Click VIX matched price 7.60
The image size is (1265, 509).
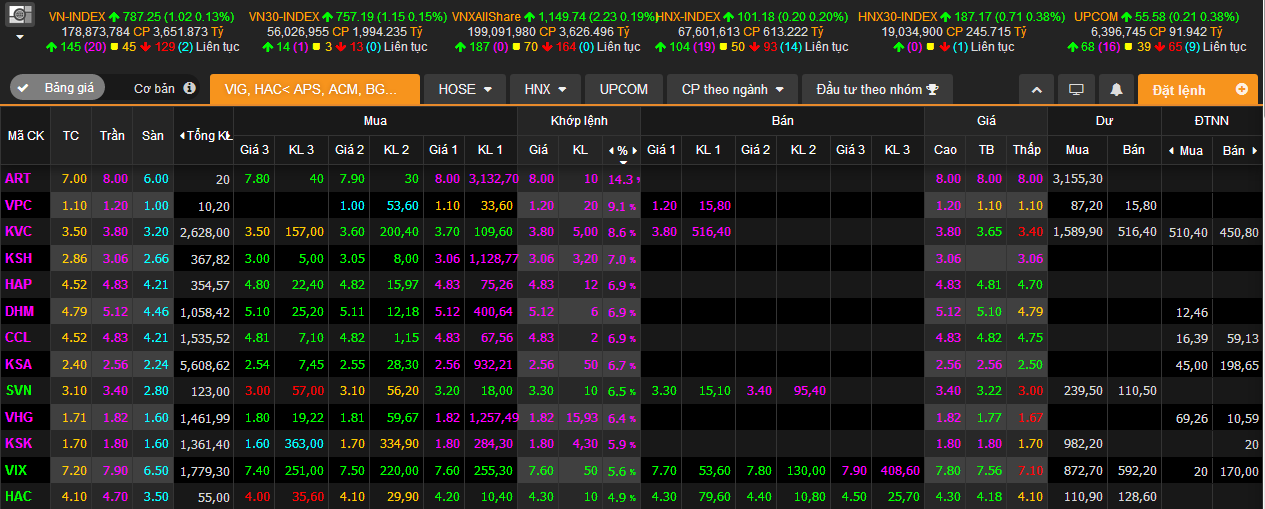pos(541,470)
